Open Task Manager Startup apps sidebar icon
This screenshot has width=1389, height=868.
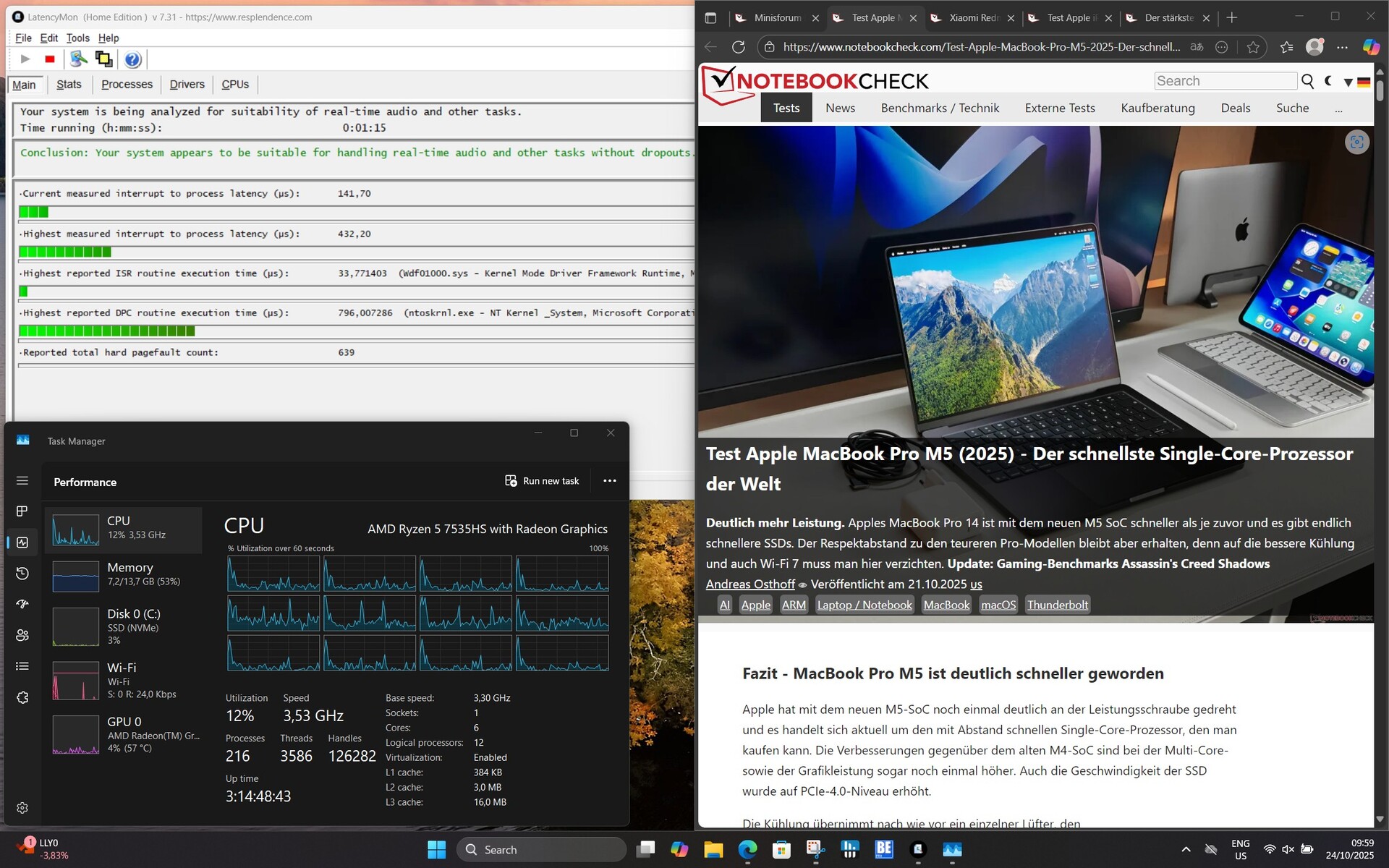tap(22, 604)
